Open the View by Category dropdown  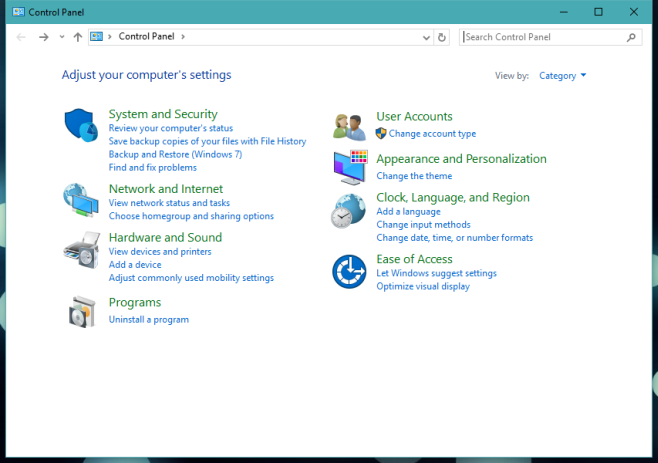click(x=562, y=76)
